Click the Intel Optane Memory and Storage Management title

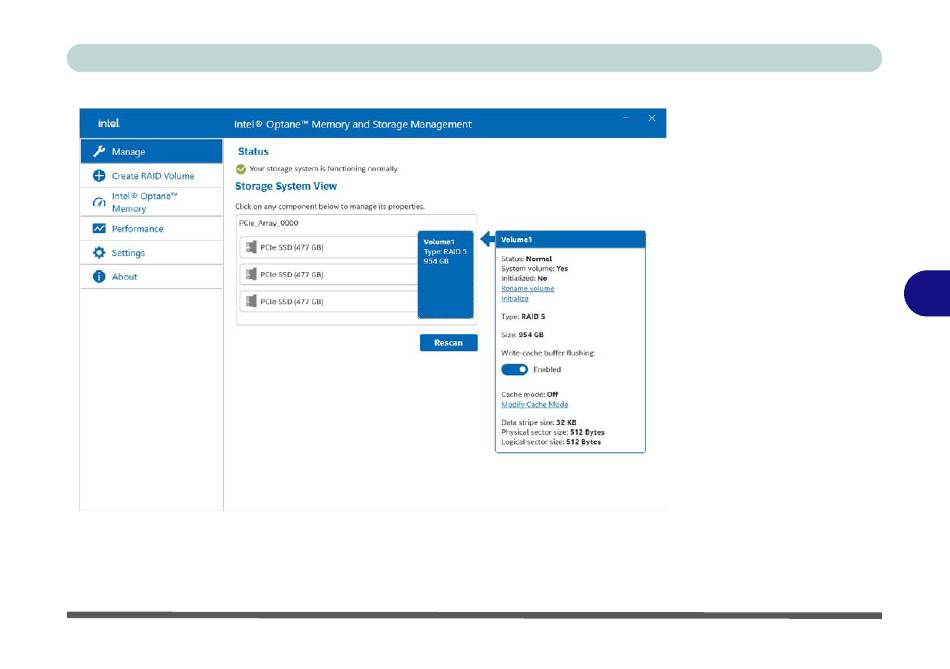pos(353,124)
